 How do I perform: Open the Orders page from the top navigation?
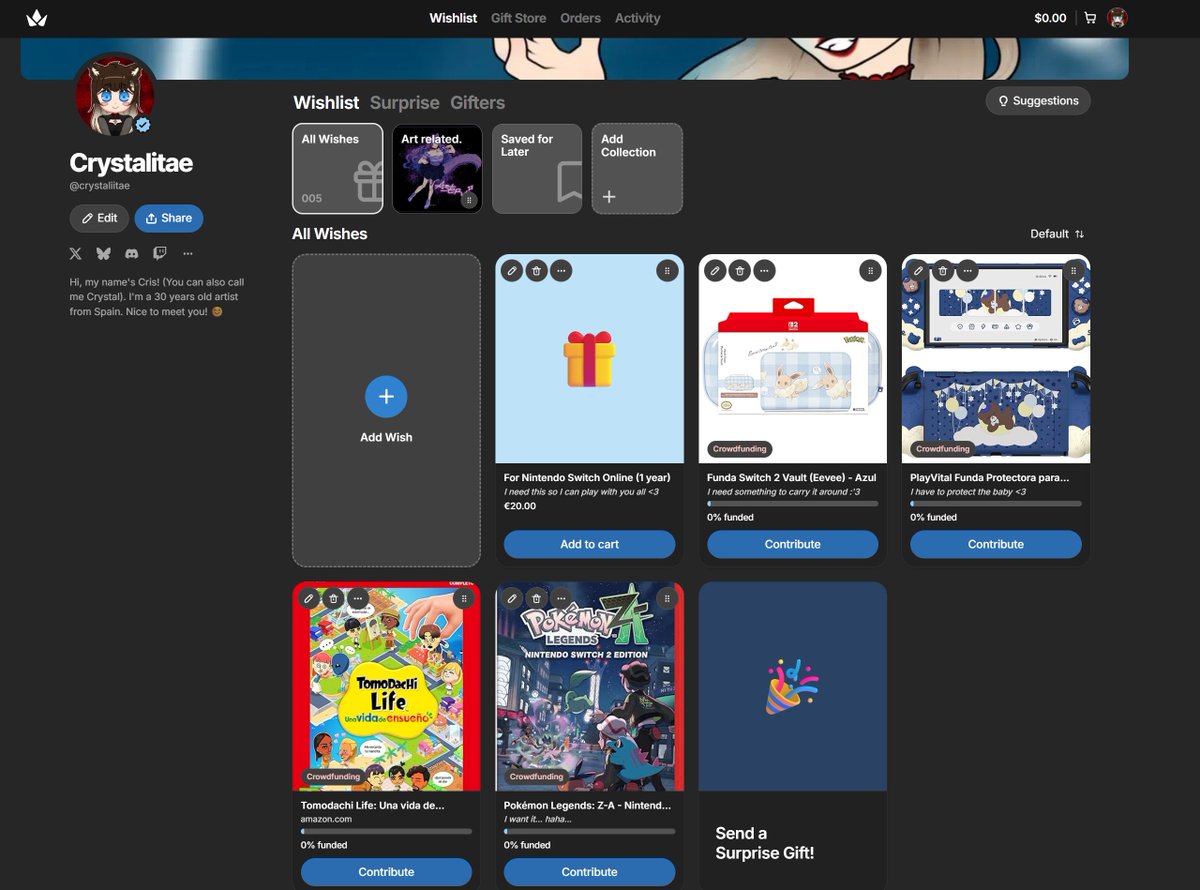pos(580,18)
